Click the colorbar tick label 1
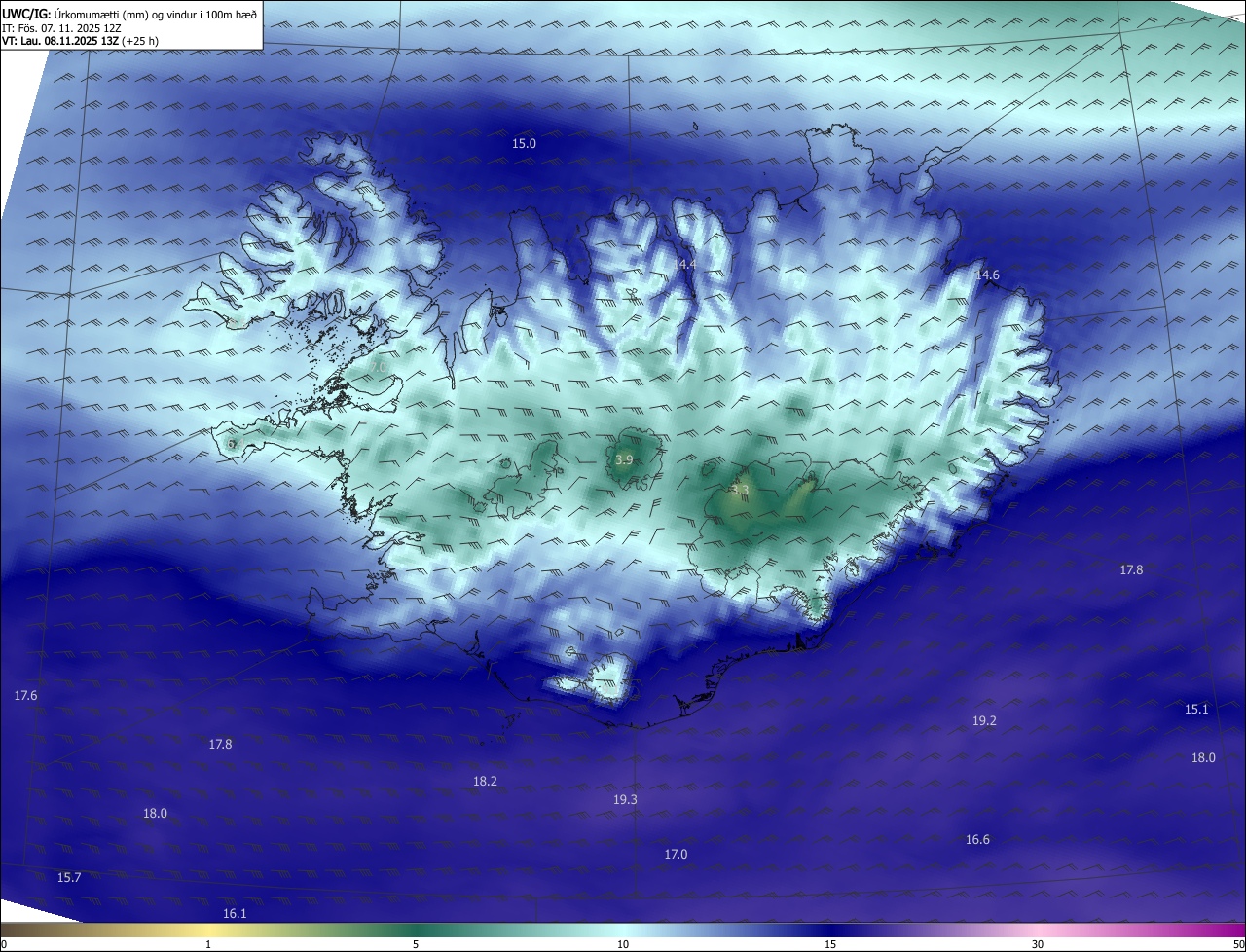 (208, 944)
